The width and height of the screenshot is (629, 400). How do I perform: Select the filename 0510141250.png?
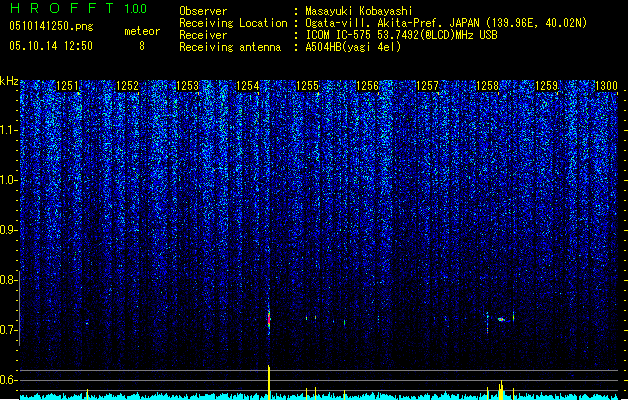[51, 26]
